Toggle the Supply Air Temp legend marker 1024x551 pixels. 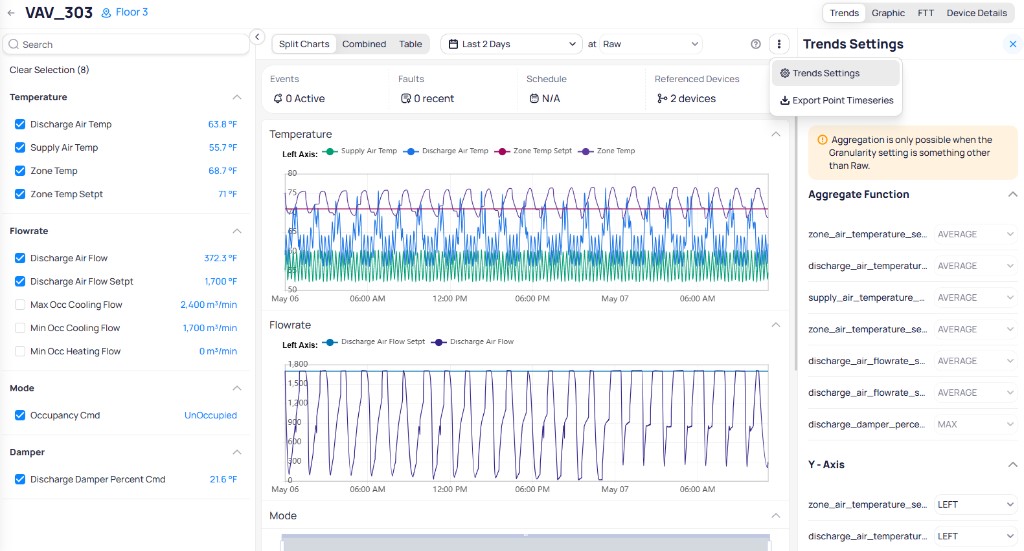(330, 151)
